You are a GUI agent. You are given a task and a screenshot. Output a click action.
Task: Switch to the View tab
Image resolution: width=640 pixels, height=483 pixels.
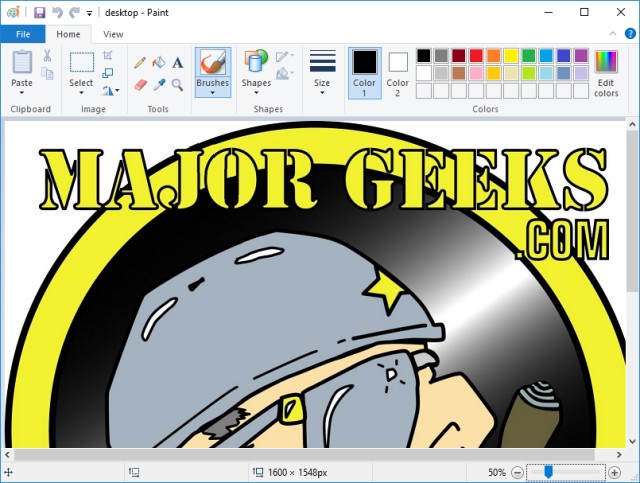click(x=113, y=34)
